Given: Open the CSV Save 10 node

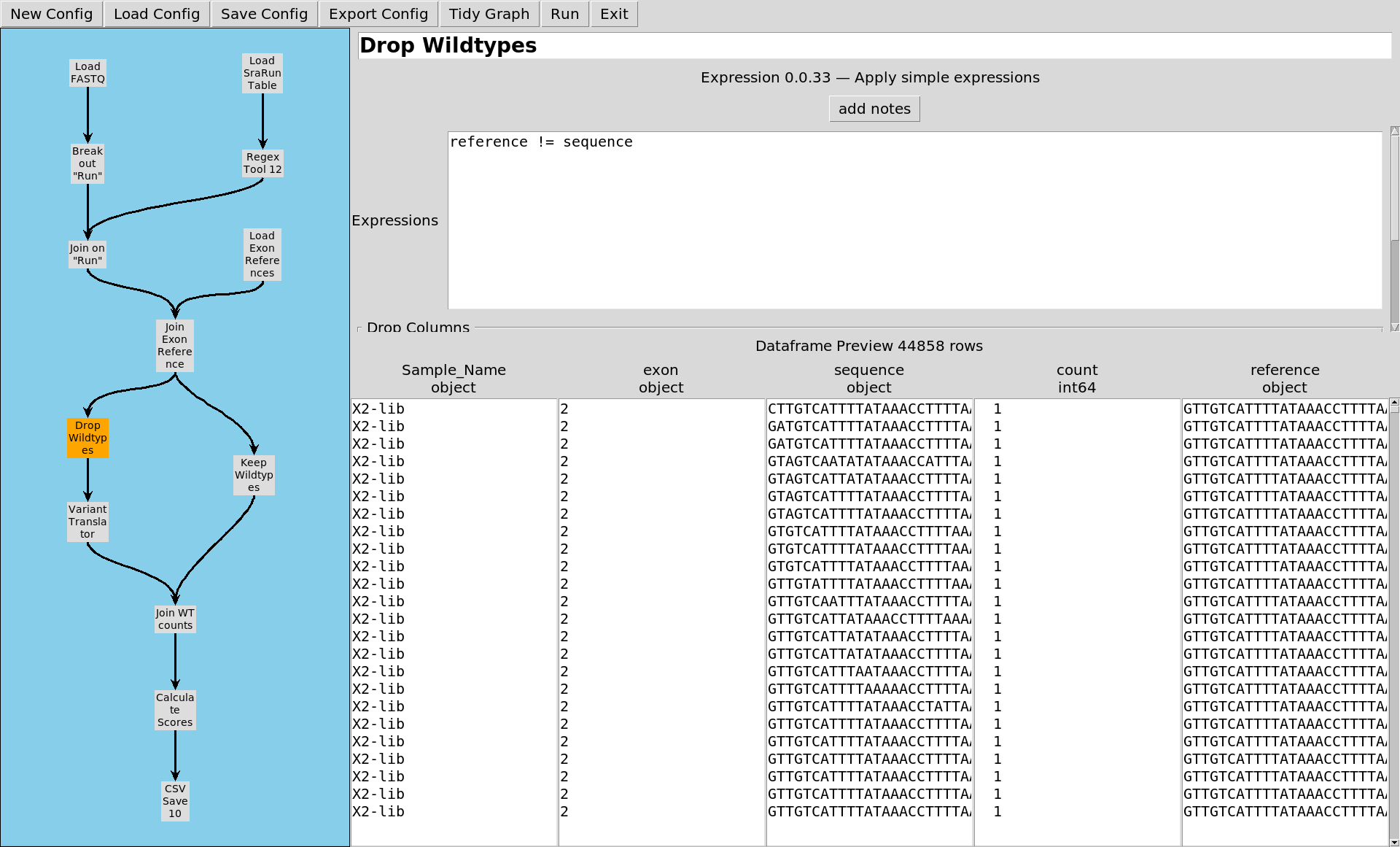Looking at the screenshot, I should pos(175,801).
